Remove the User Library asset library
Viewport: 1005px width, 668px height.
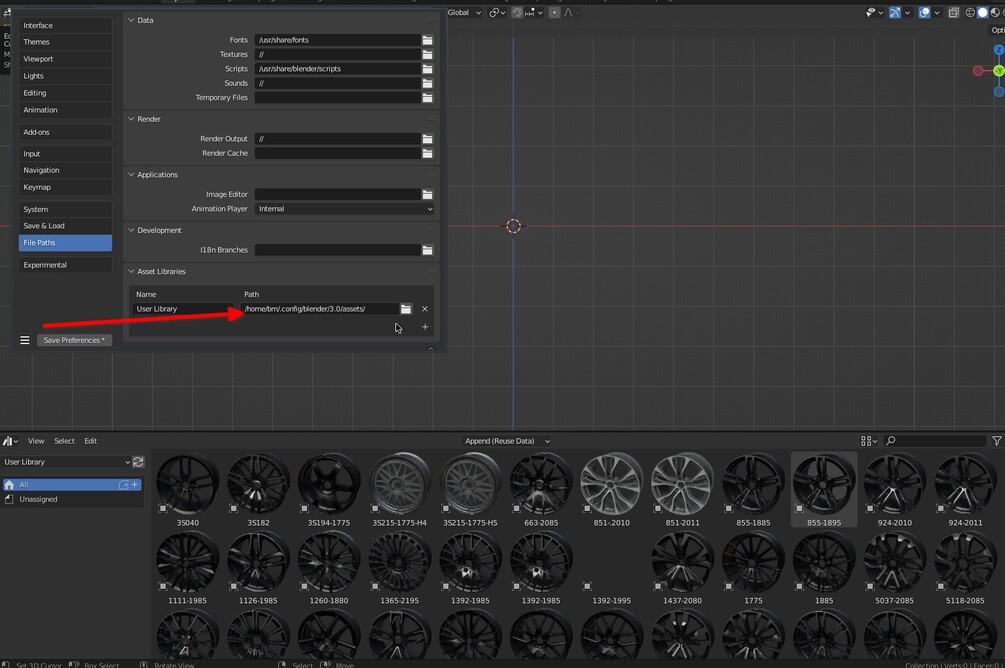pyautogui.click(x=425, y=309)
